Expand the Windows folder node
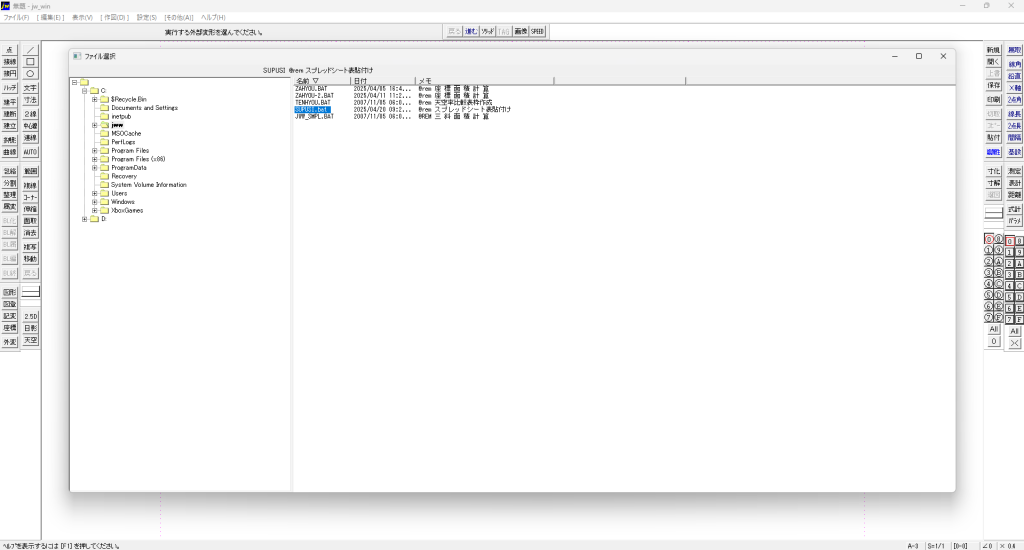 95,202
